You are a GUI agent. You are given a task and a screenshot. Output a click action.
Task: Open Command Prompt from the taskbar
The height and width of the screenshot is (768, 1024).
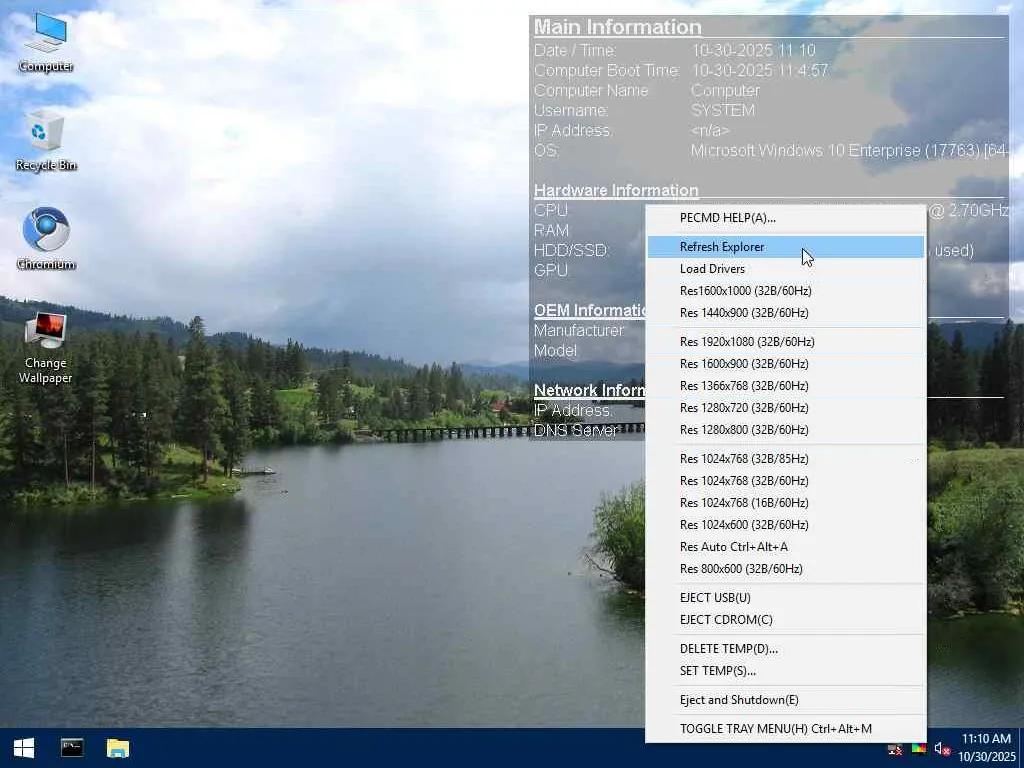(72, 748)
